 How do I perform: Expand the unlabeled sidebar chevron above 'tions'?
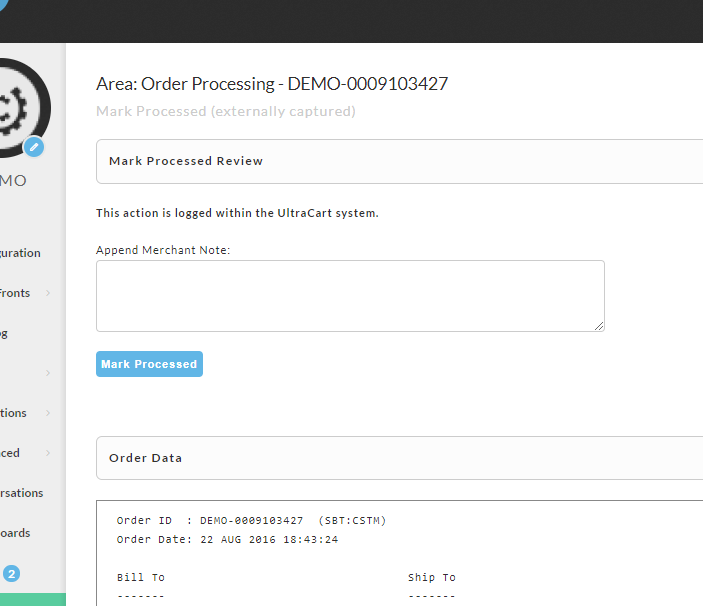coord(48,373)
